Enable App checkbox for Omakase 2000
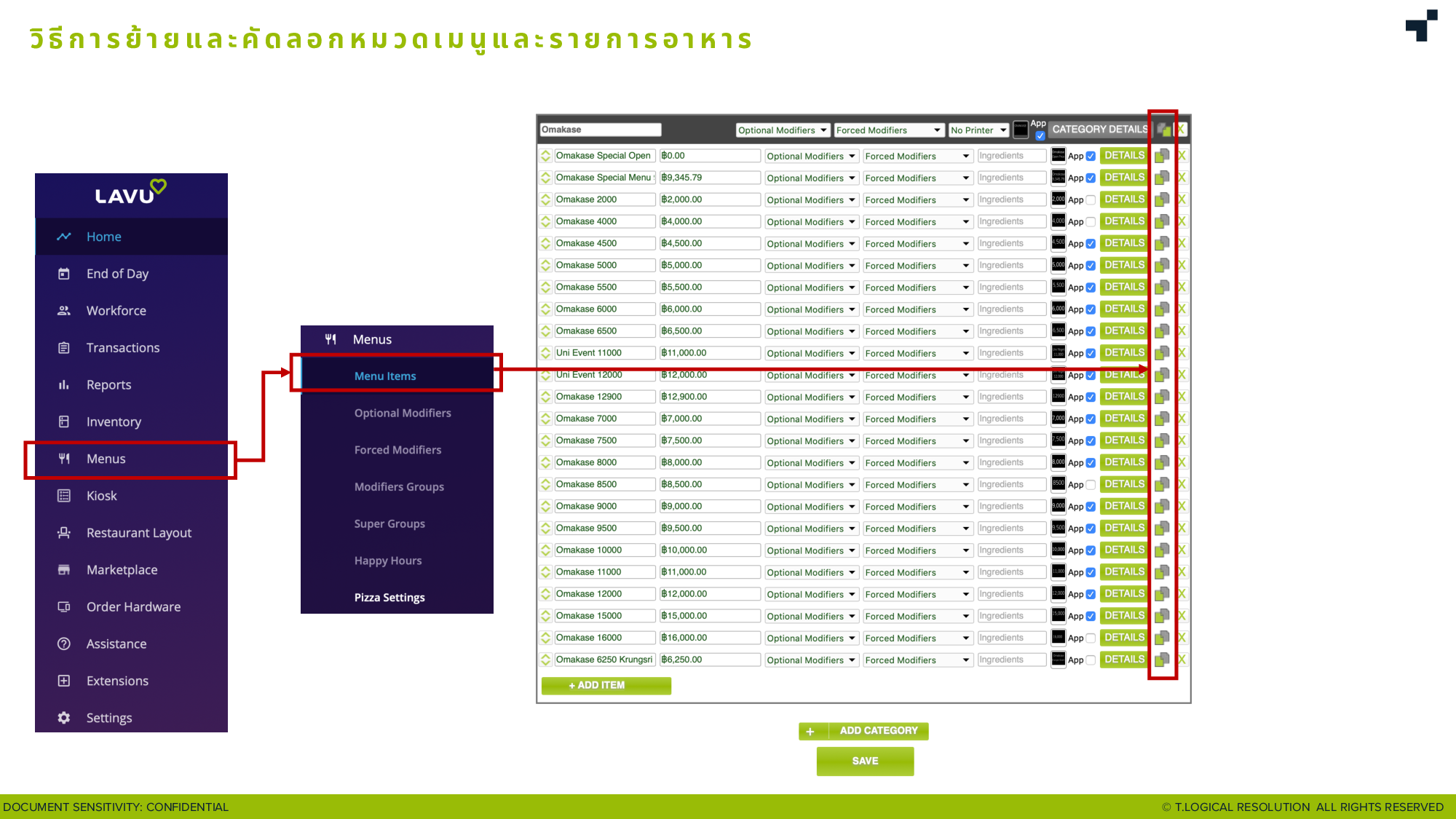 [x=1091, y=200]
